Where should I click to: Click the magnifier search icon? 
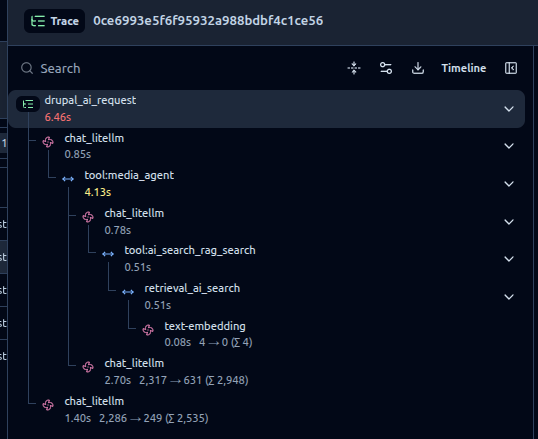tap(27, 68)
